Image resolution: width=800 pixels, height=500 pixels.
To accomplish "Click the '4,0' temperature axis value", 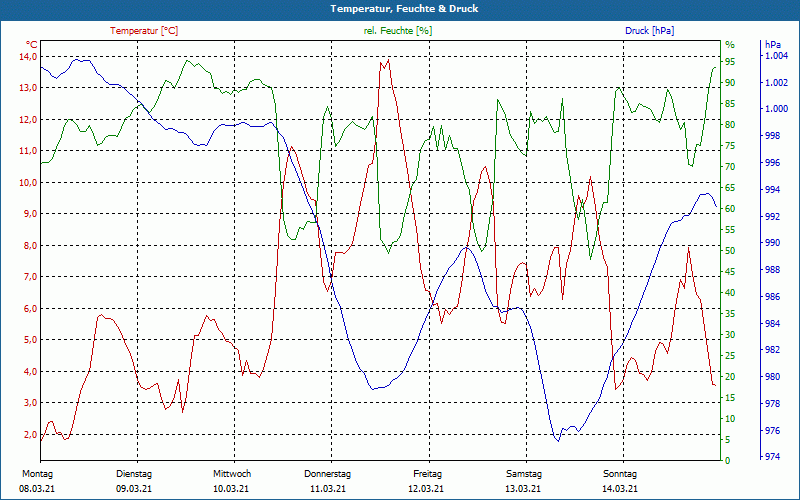I will pos(30,371).
